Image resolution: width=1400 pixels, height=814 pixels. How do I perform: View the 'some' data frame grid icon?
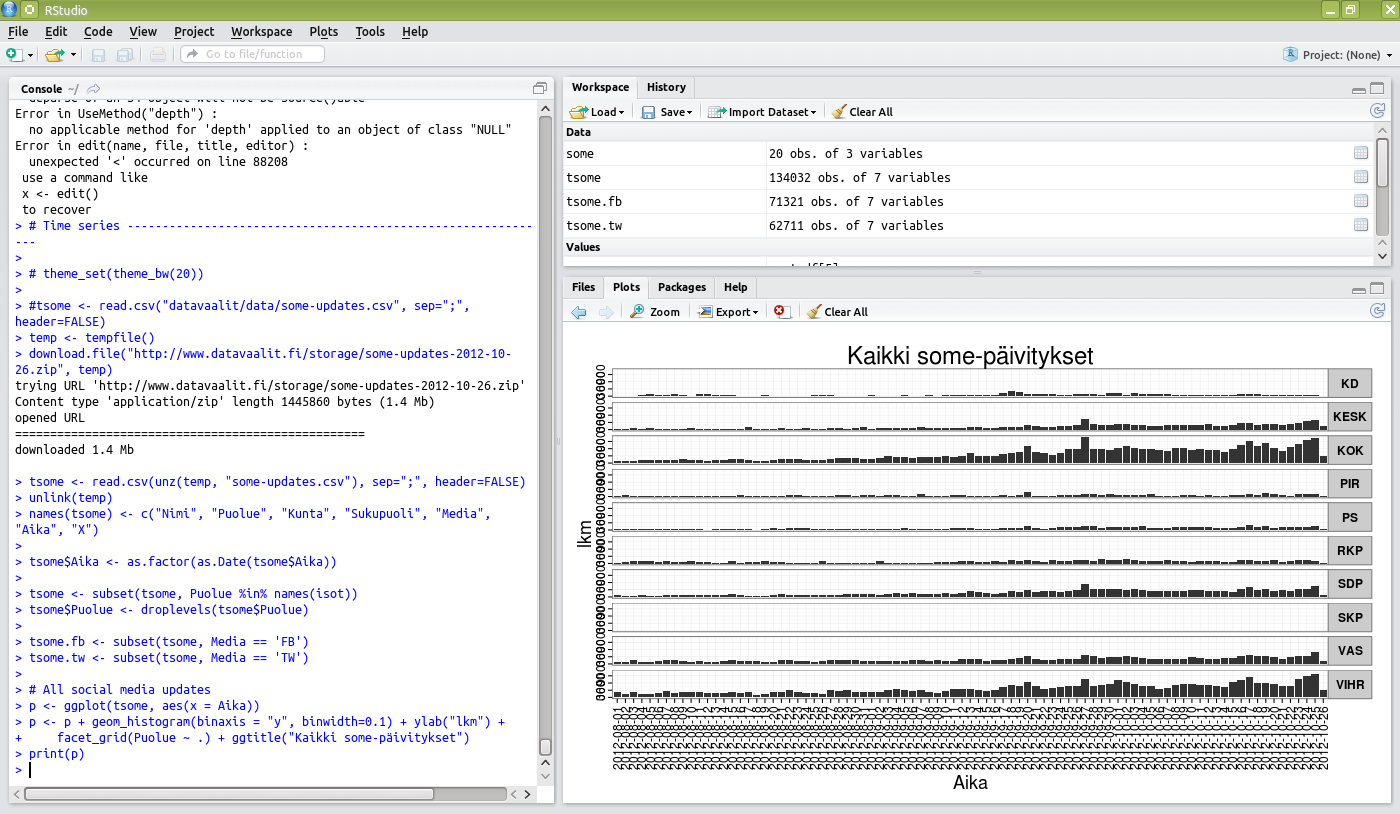coord(1361,153)
